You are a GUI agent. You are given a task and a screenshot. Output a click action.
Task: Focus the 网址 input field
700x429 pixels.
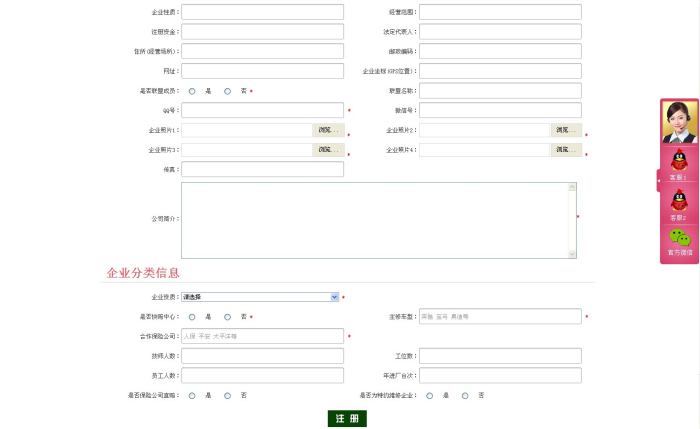click(x=262, y=71)
